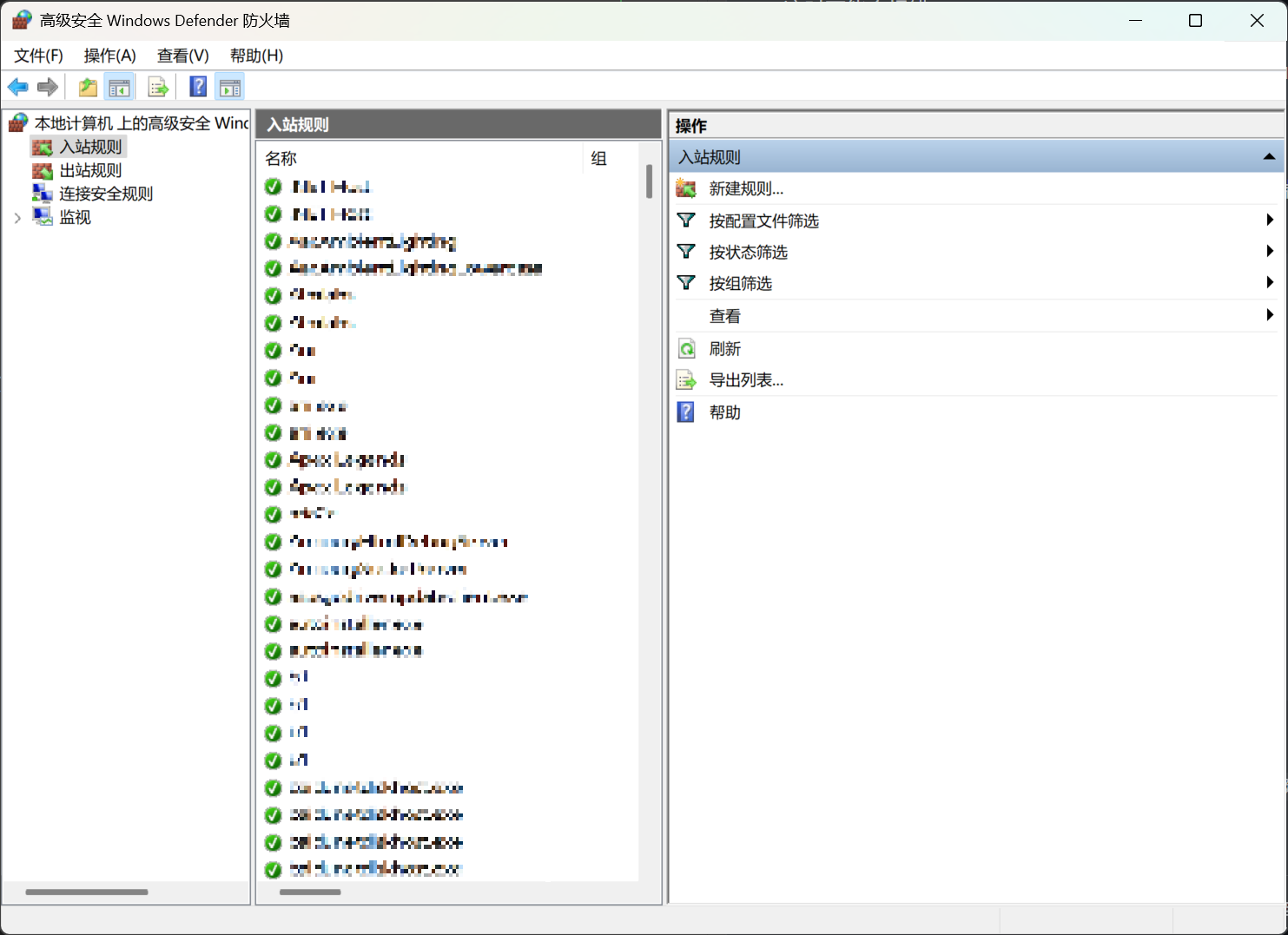Expand the 监视 tree node chevron
Screen dimensions: 1288x935
[x=17, y=218]
